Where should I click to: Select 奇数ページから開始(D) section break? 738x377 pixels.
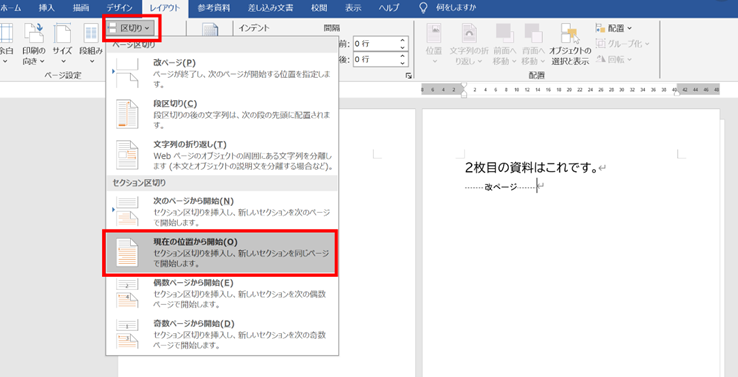[222, 334]
